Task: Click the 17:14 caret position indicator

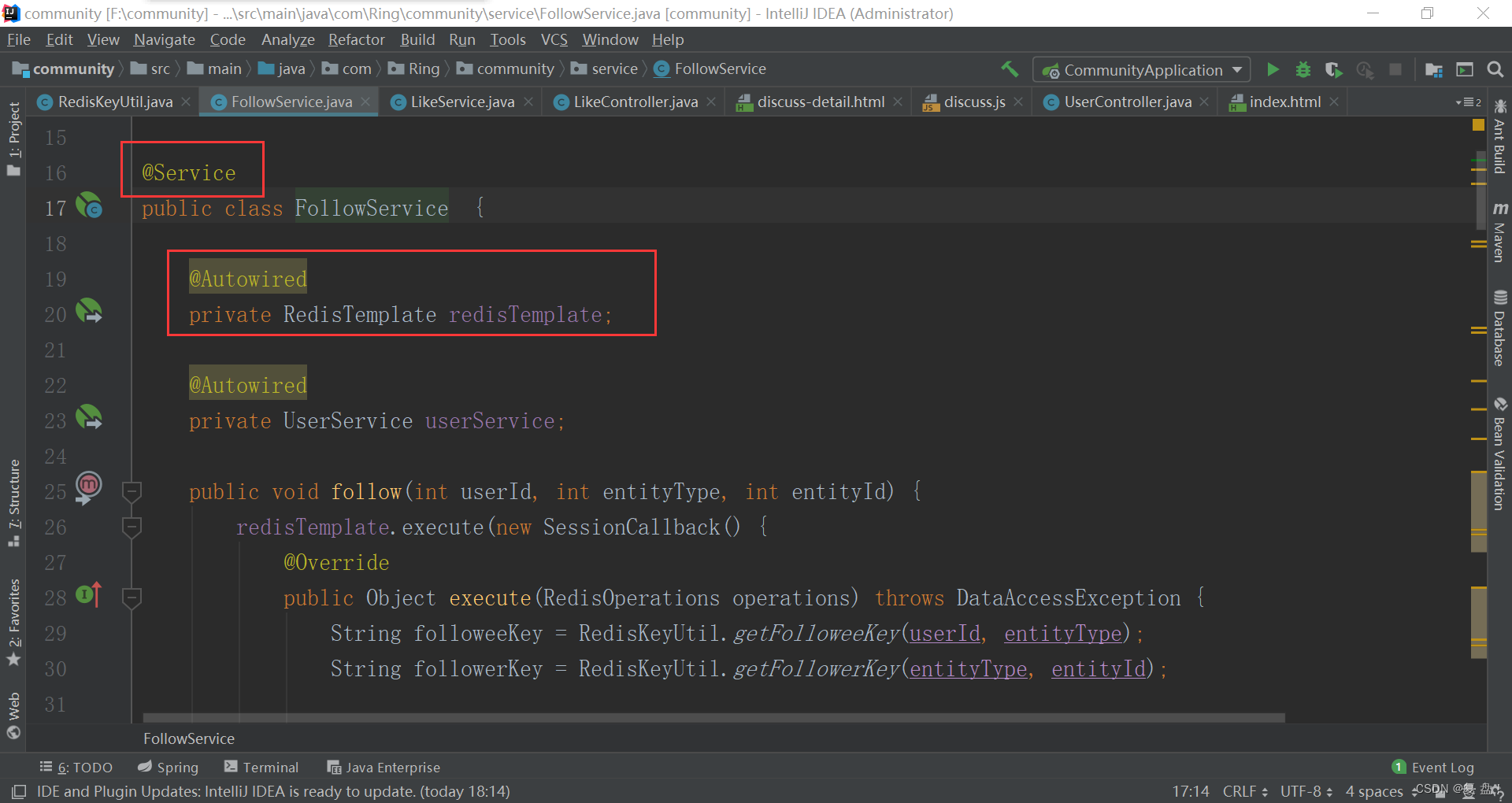Action: [x=1190, y=791]
